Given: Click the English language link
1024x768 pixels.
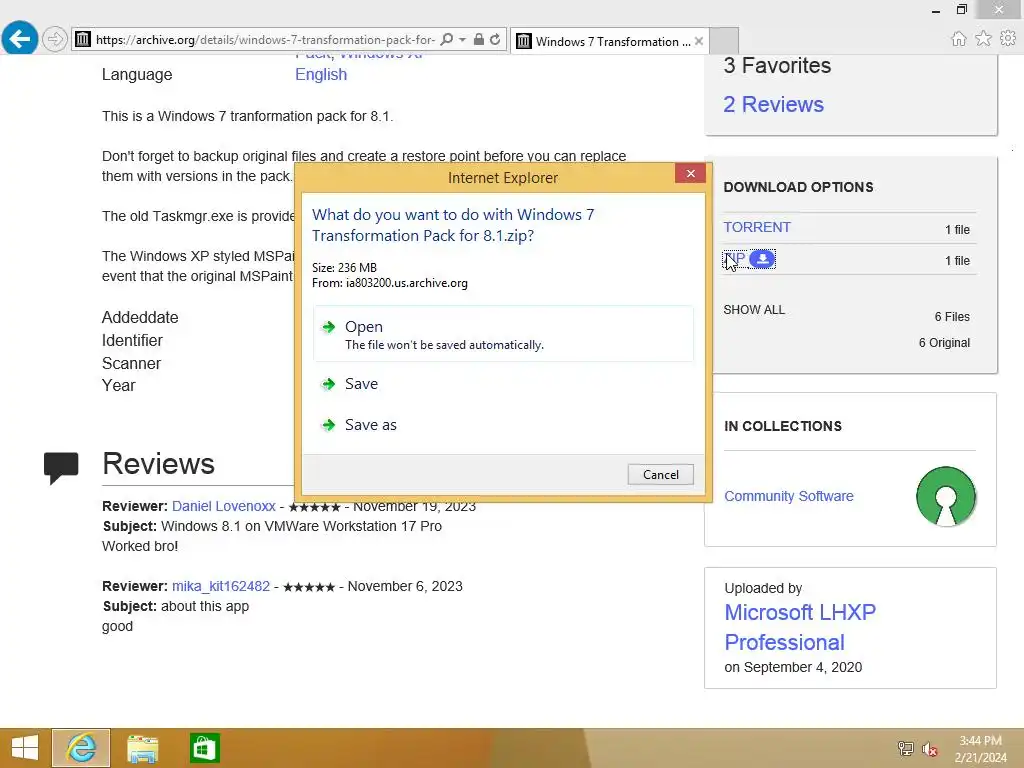Looking at the screenshot, I should (321, 74).
